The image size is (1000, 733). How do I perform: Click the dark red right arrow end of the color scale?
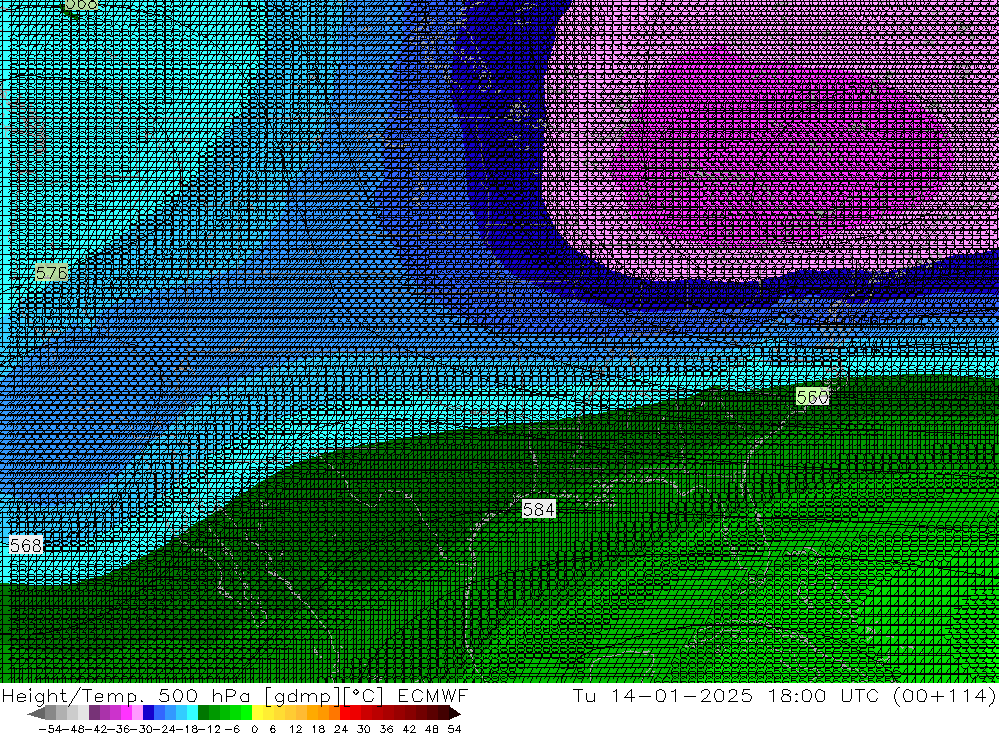453,713
